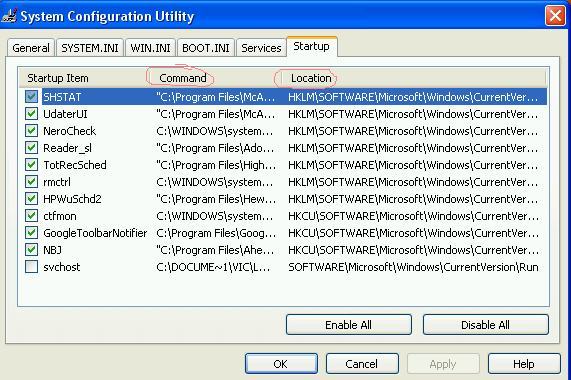Disable the NeroCheck startup checkbox
571x380 pixels.
pyautogui.click(x=31, y=130)
